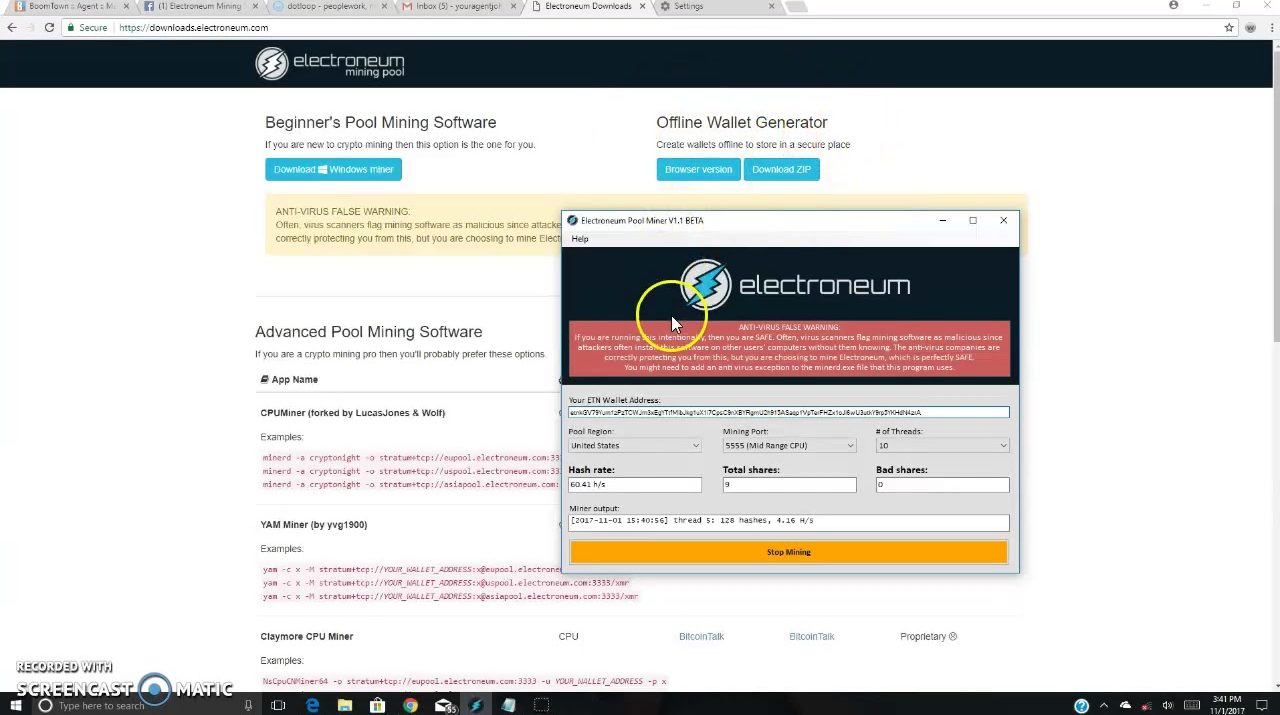Show hidden system tray icons
This screenshot has height=715, width=1280.
pos(1105,706)
